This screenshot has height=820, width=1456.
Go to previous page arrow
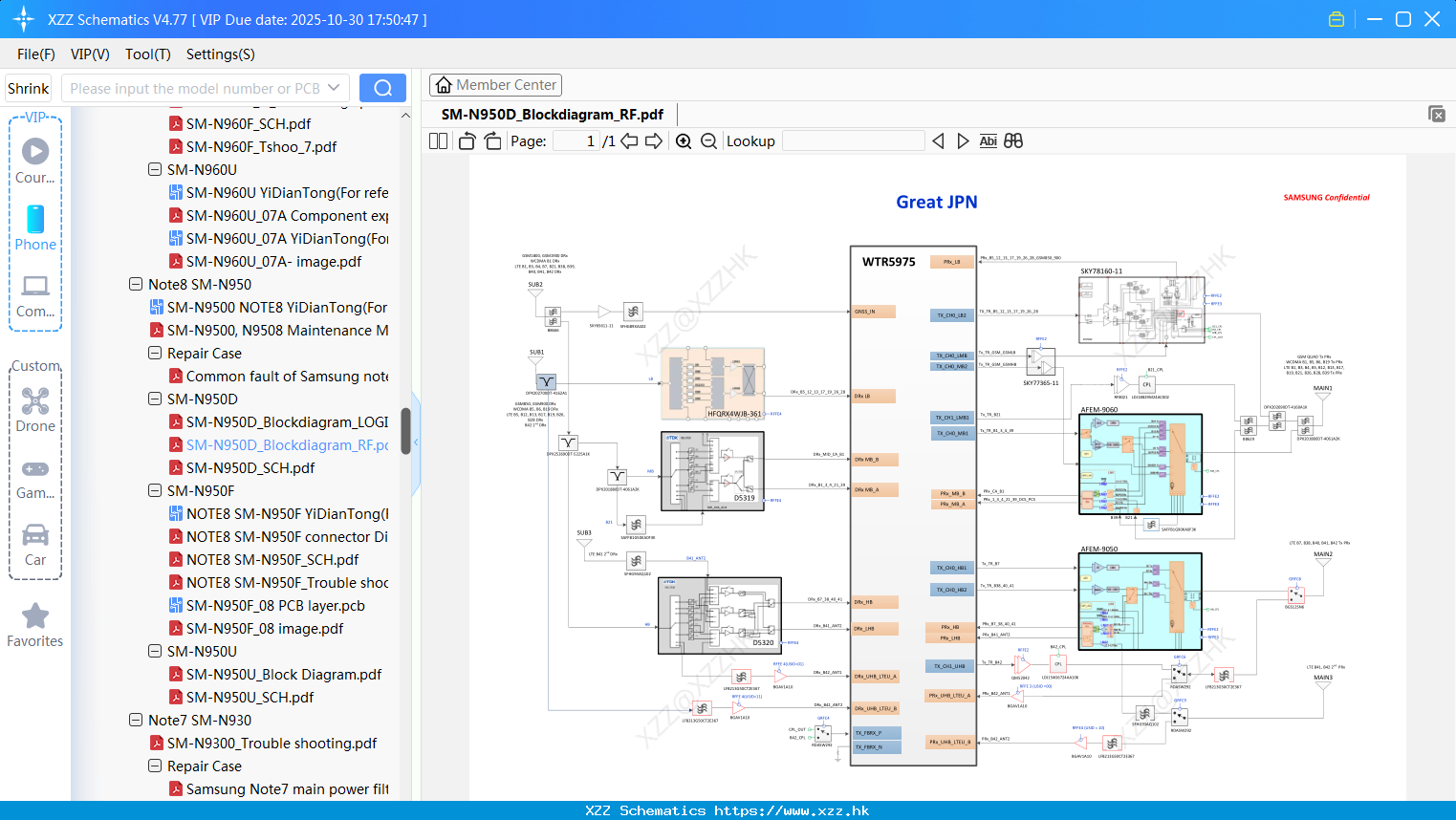pyautogui.click(x=629, y=140)
